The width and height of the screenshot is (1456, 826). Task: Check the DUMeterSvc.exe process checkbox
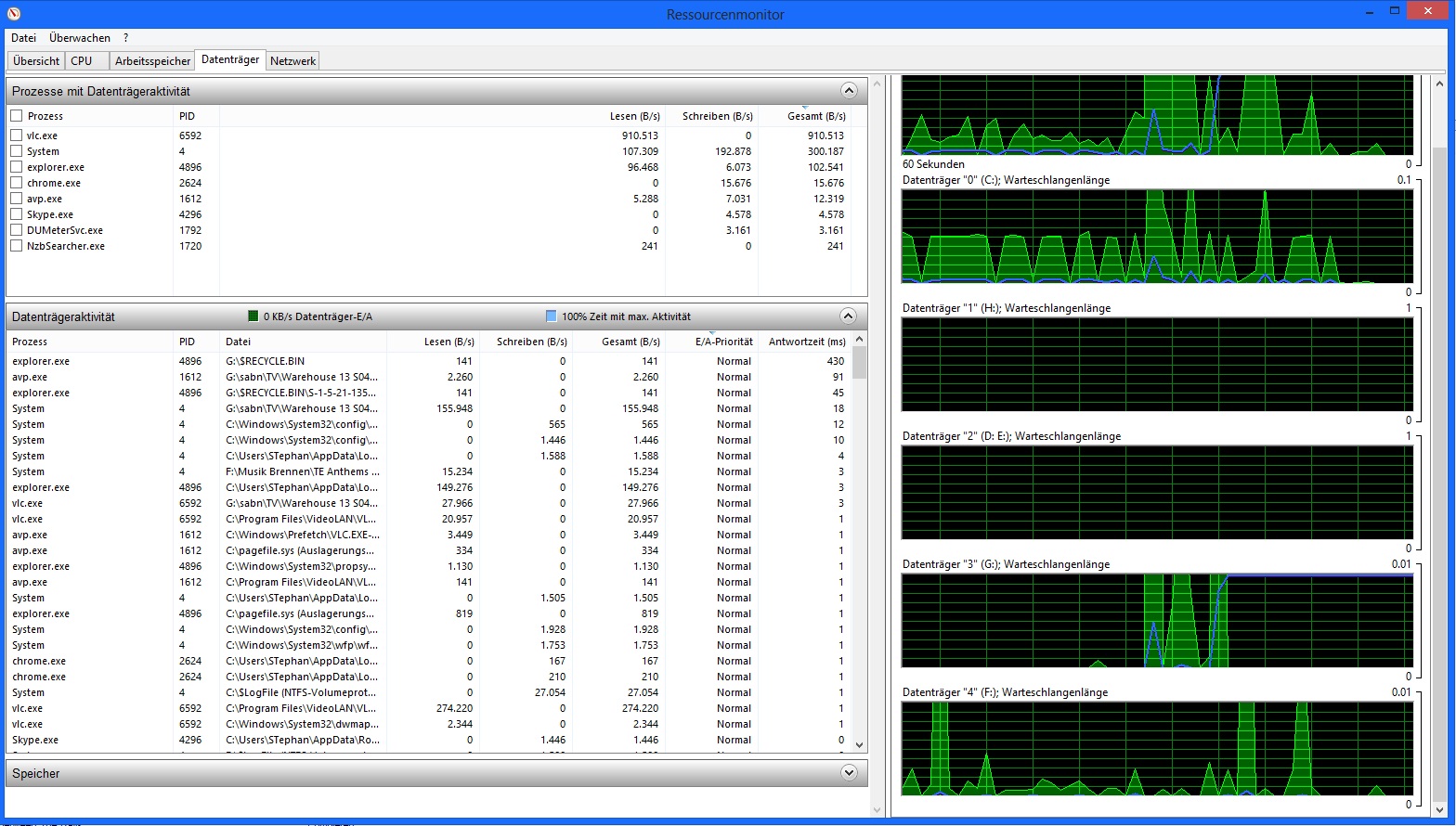click(x=17, y=230)
